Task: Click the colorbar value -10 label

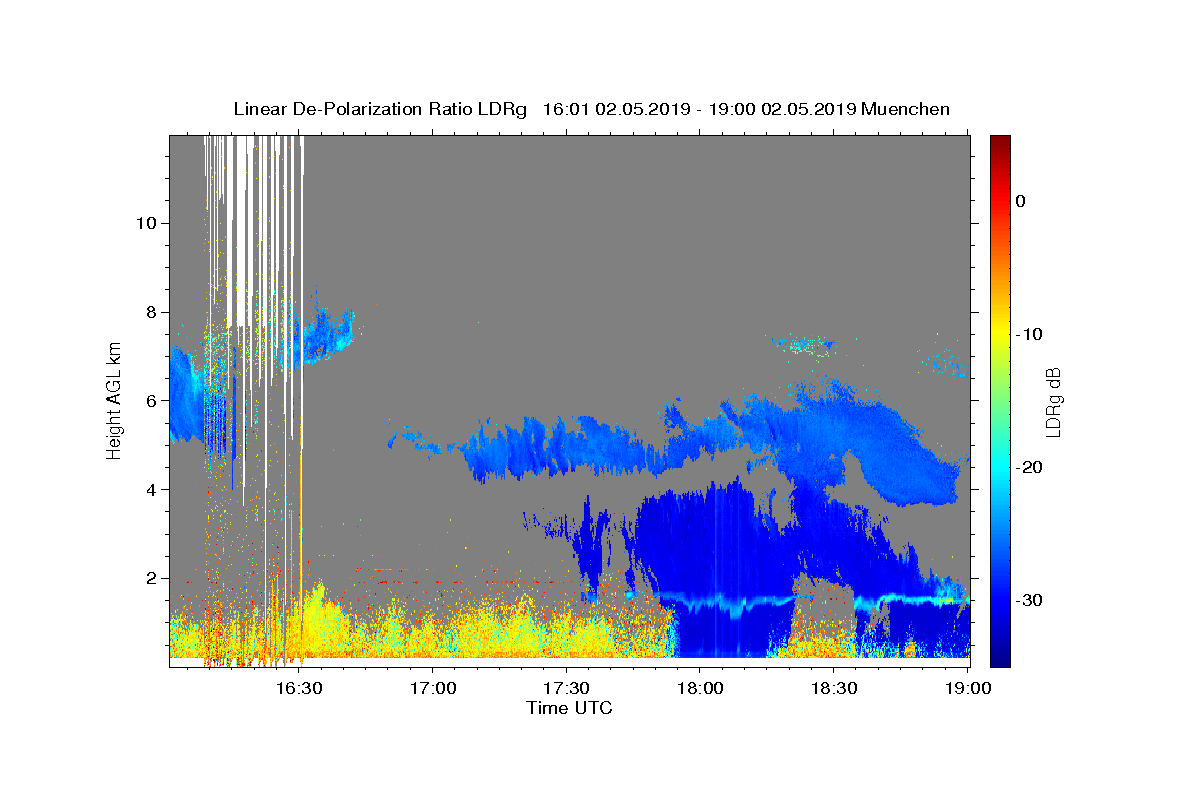Action: [1029, 334]
